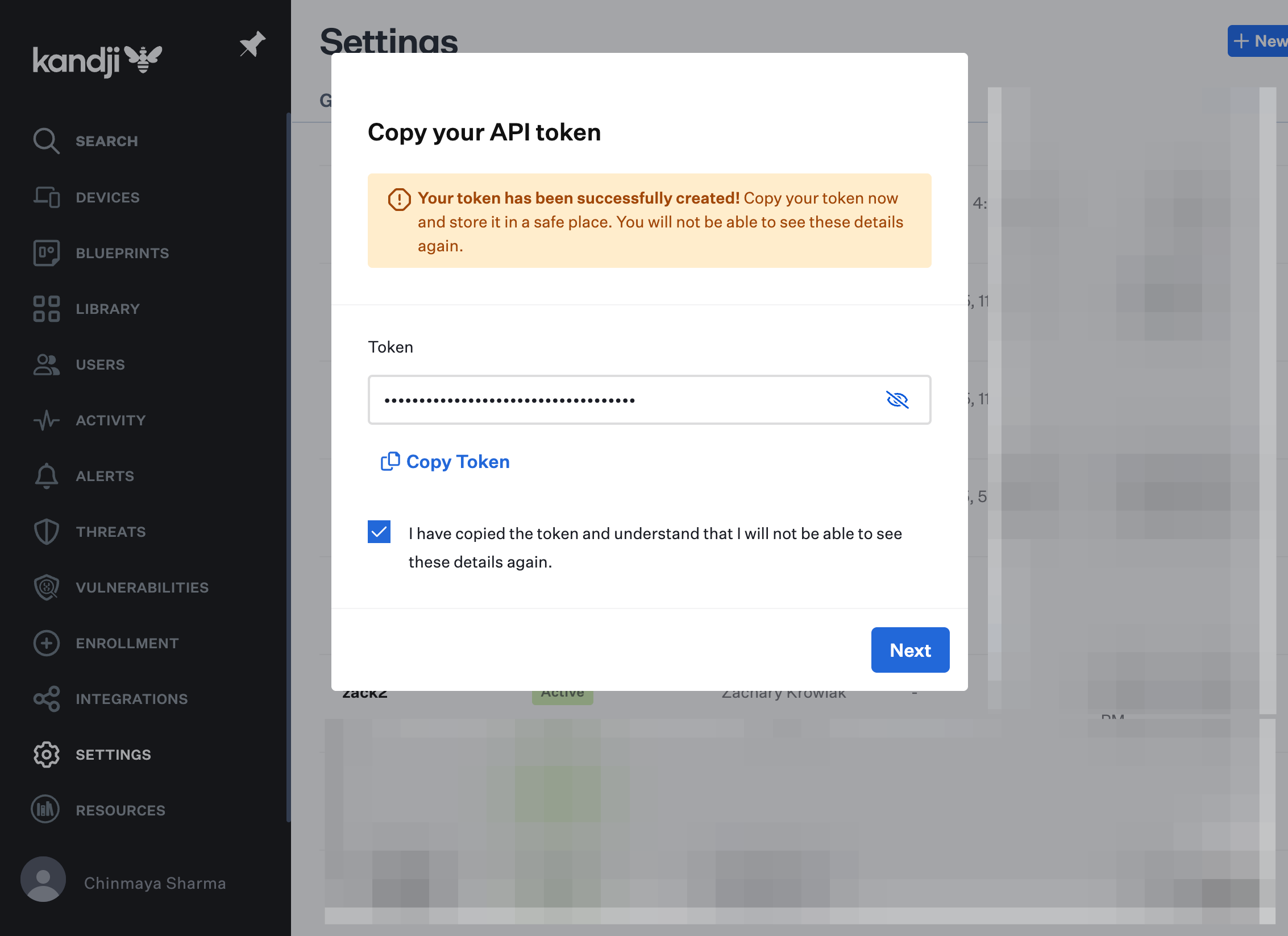Click the Integrations nodes icon

tap(46, 699)
